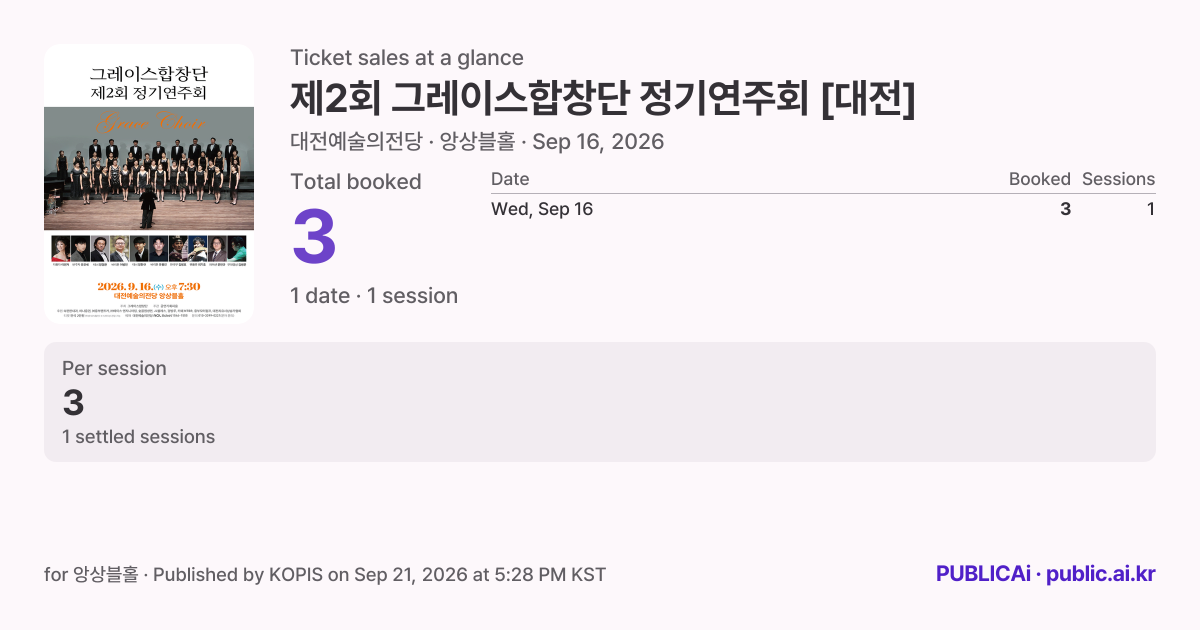Click the booked count in the Sep 16 row
This screenshot has width=1200, height=630.
1065,209
